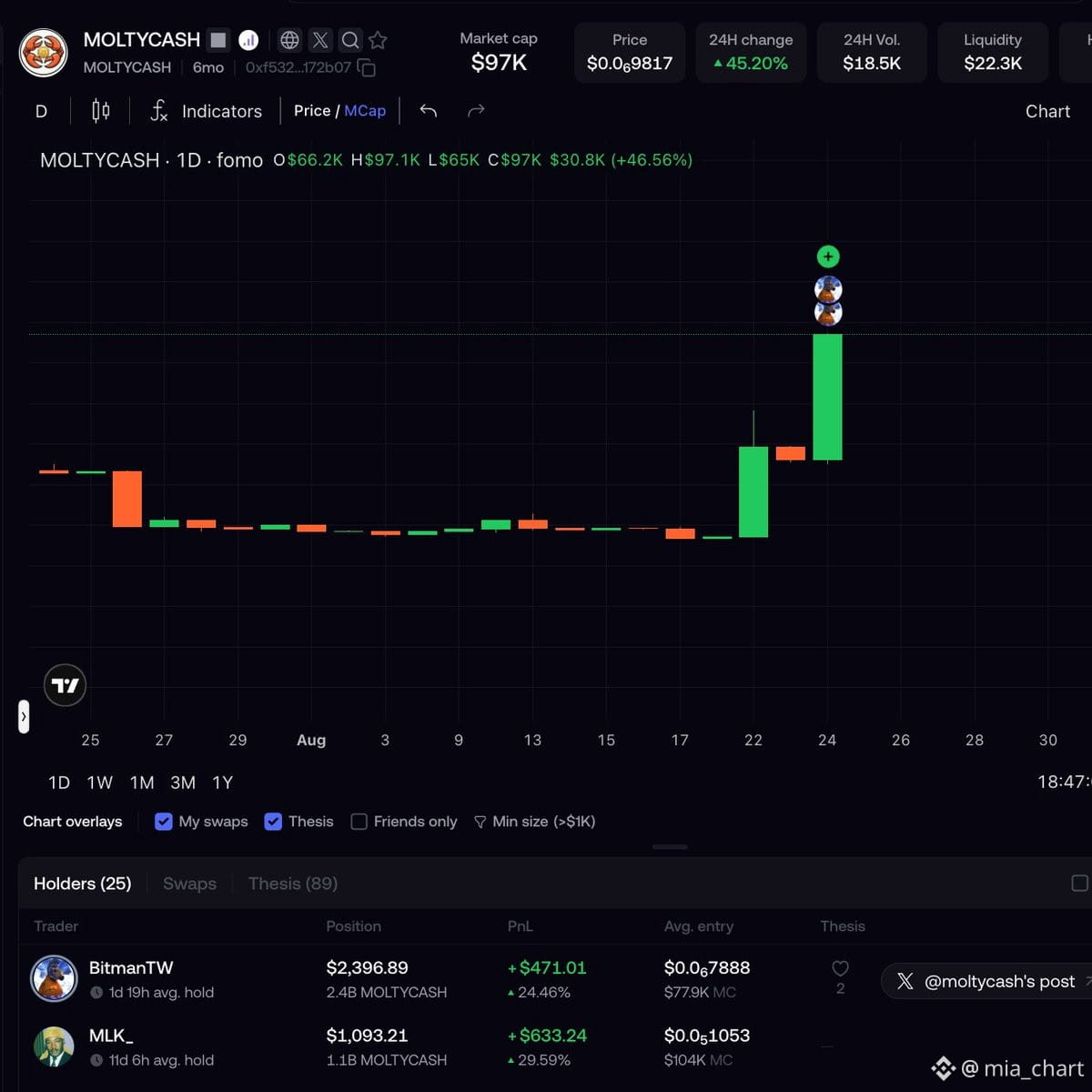Click the Aug label on time axis

coord(311,740)
